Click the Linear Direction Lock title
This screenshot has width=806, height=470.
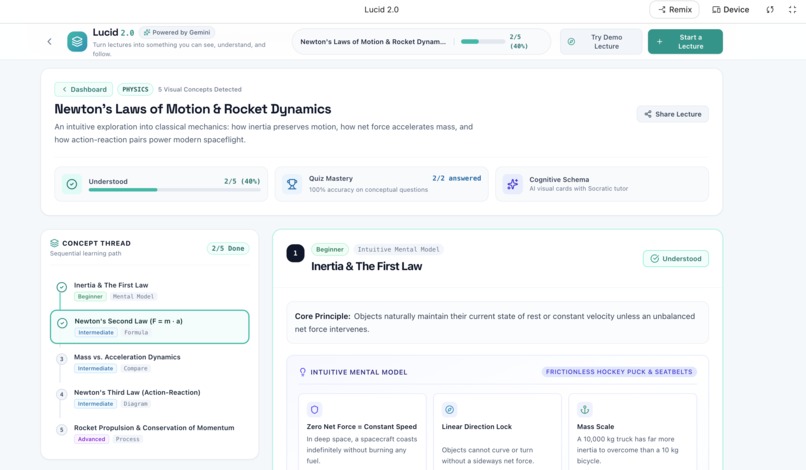click(477, 427)
